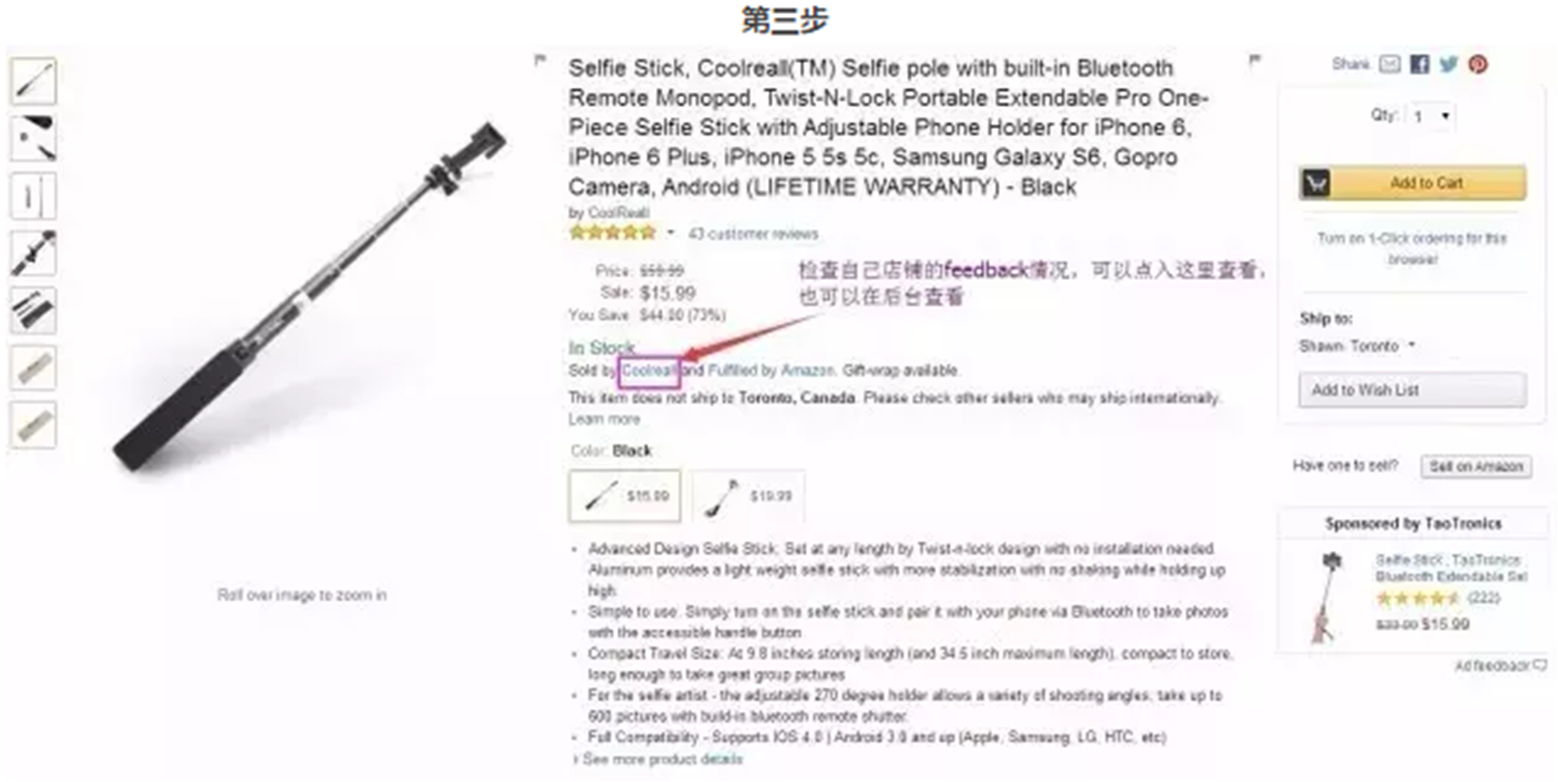Choose the $19.99 color variant swatch

tap(748, 496)
